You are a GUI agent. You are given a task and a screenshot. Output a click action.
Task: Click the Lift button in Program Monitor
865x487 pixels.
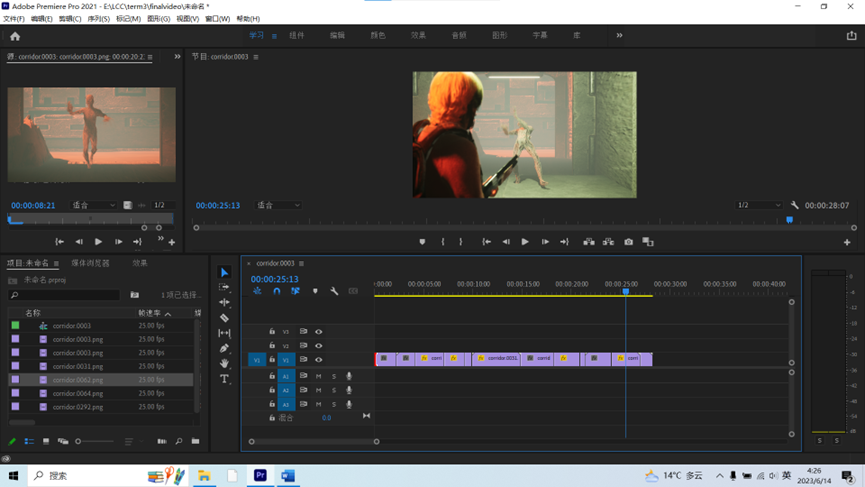pos(589,242)
